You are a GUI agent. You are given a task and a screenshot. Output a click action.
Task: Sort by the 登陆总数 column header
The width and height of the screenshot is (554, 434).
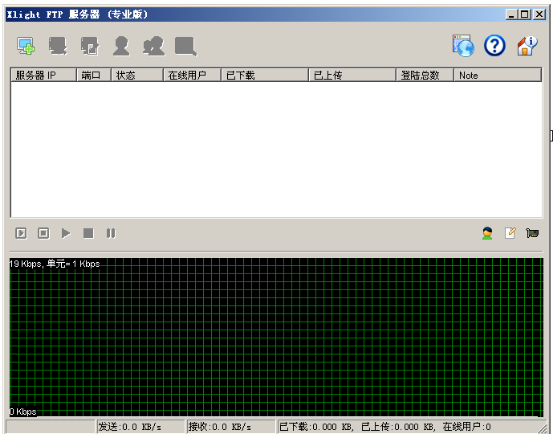[x=424, y=75]
